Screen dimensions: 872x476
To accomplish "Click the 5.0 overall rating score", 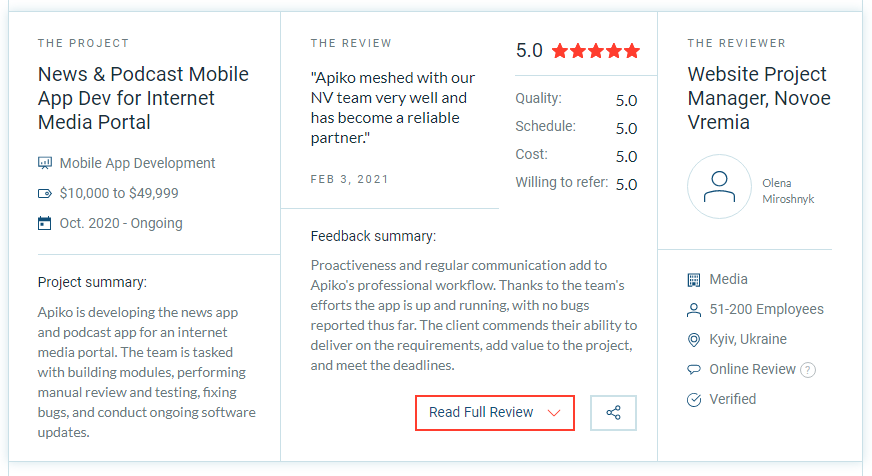I will click(529, 51).
